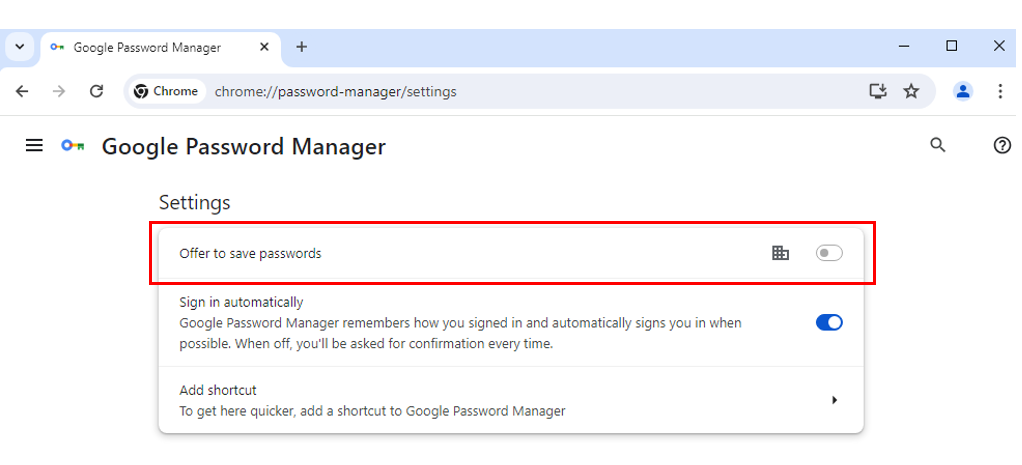This screenshot has width=1022, height=465.
Task: Search passwords with the magnifier icon
Action: (937, 145)
